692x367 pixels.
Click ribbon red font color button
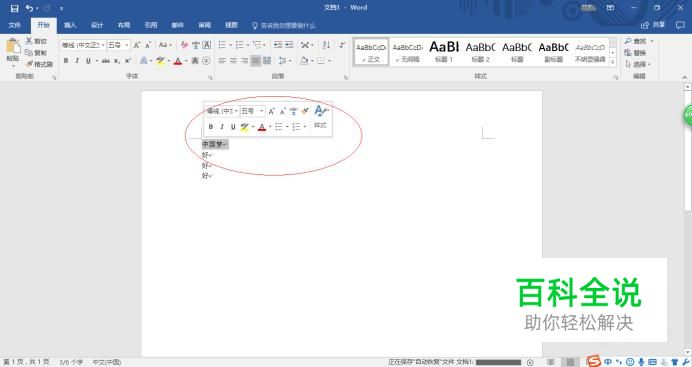(x=178, y=61)
